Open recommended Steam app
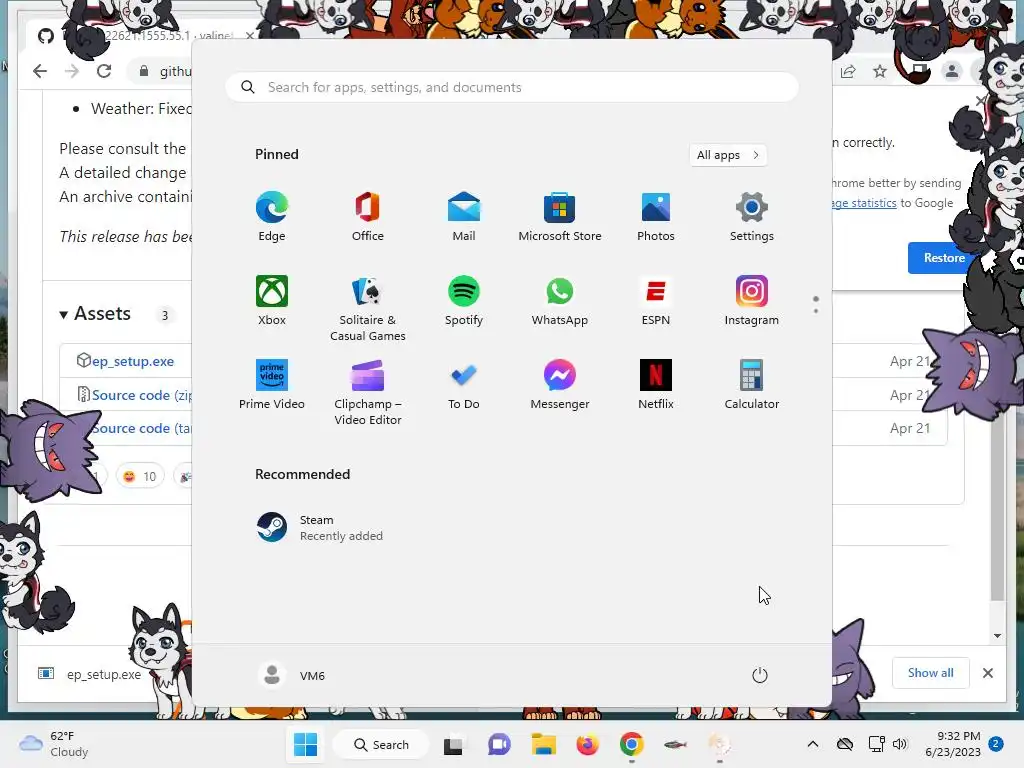The height and width of the screenshot is (768, 1024). point(320,528)
